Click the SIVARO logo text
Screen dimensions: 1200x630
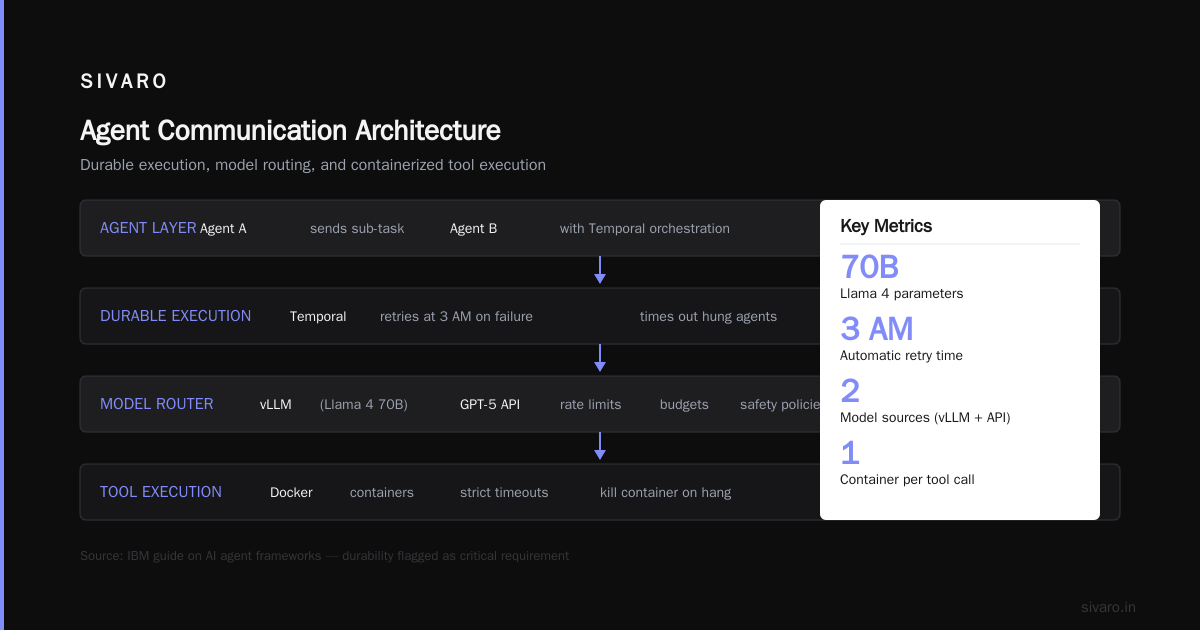[x=124, y=81]
